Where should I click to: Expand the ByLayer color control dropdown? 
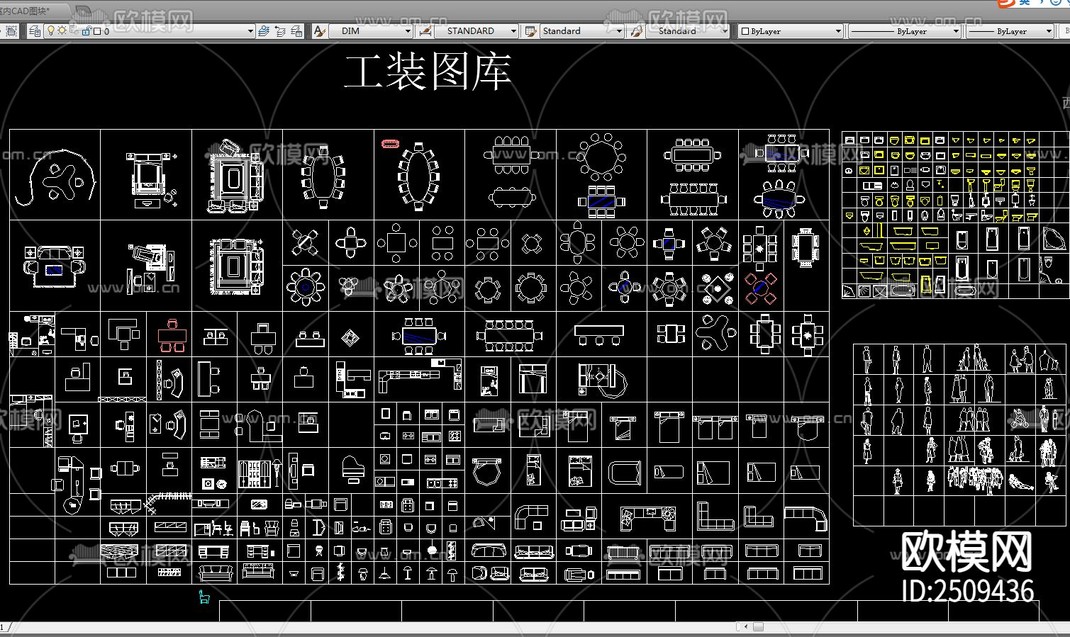(838, 31)
